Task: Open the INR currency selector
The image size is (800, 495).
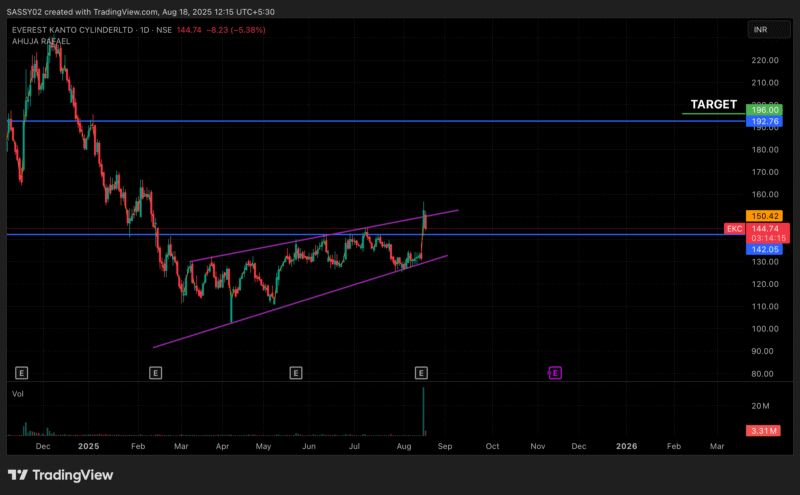Action: click(762, 31)
